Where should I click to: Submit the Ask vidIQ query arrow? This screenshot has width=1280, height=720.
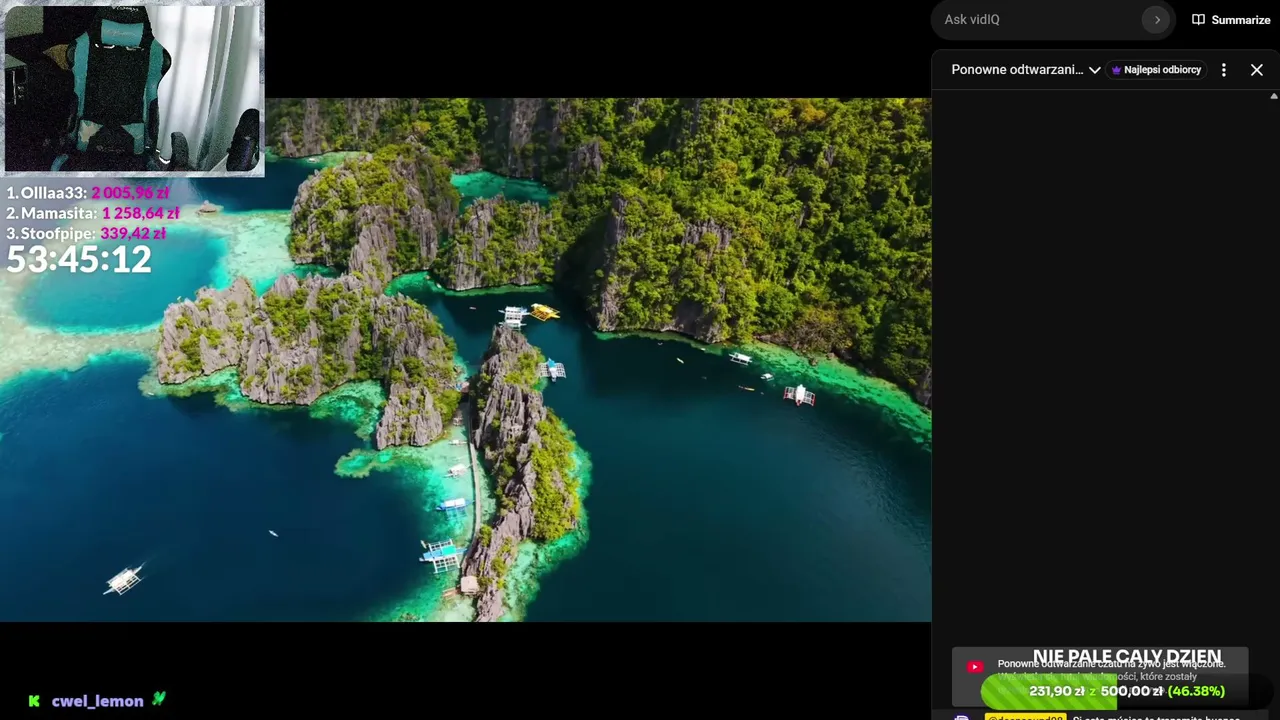point(1156,20)
